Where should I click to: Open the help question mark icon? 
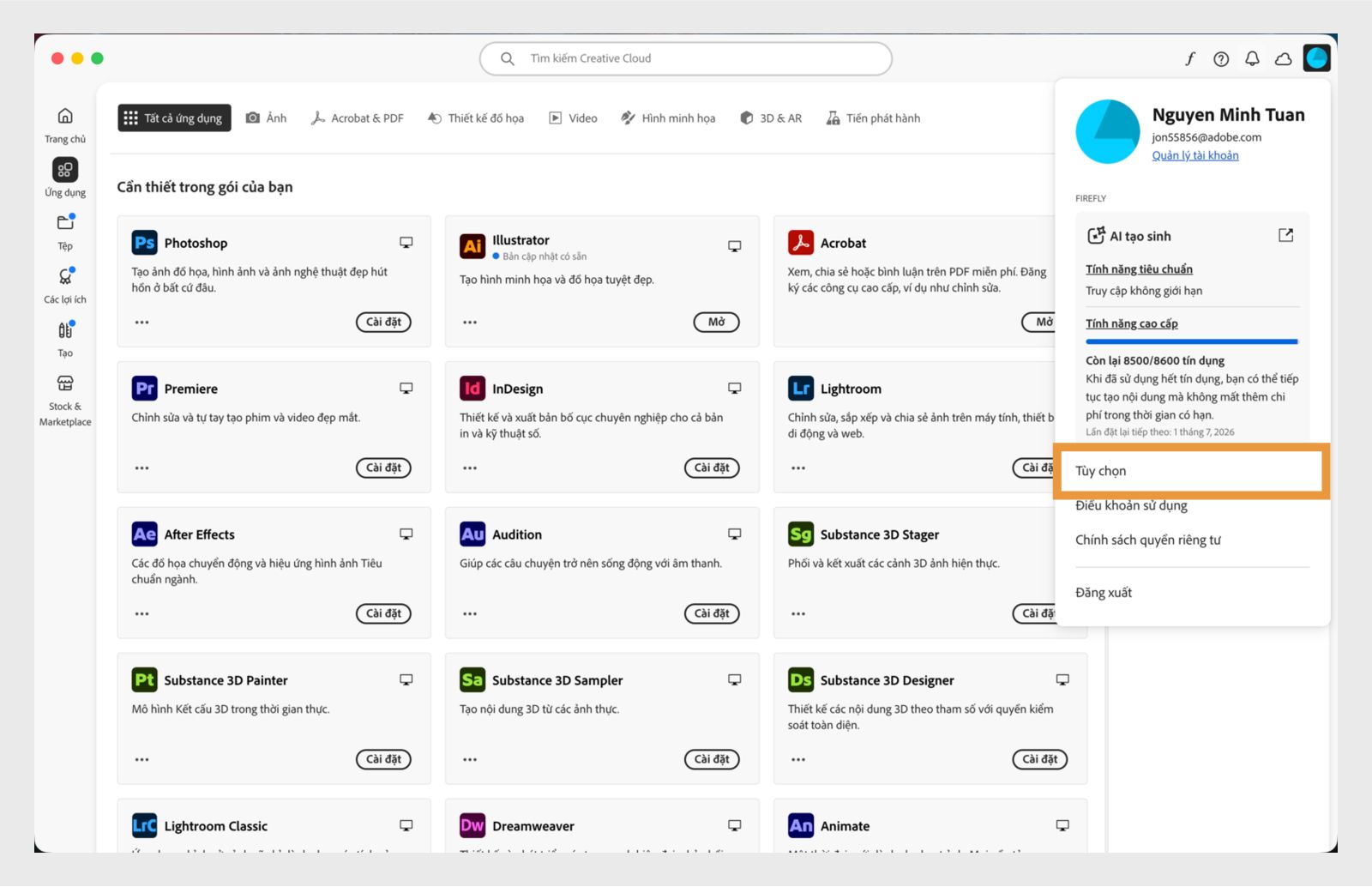(1221, 58)
